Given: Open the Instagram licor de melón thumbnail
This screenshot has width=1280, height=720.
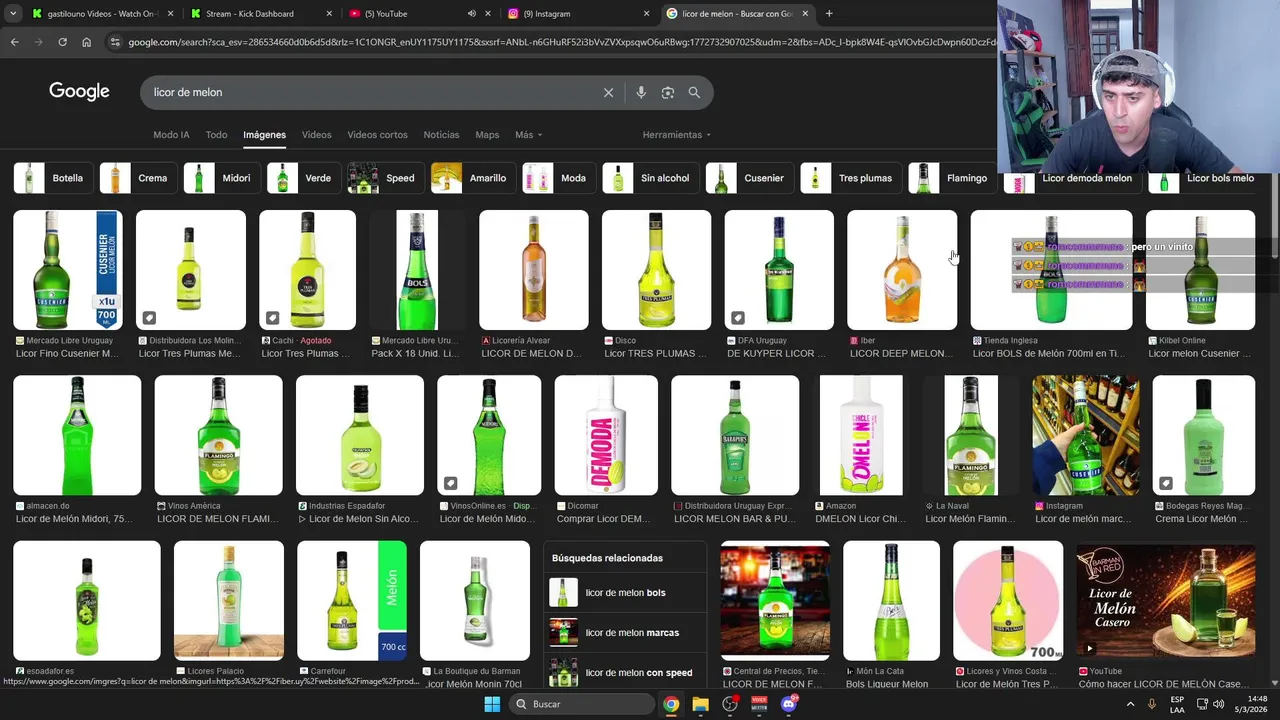Looking at the screenshot, I should [x=1086, y=435].
